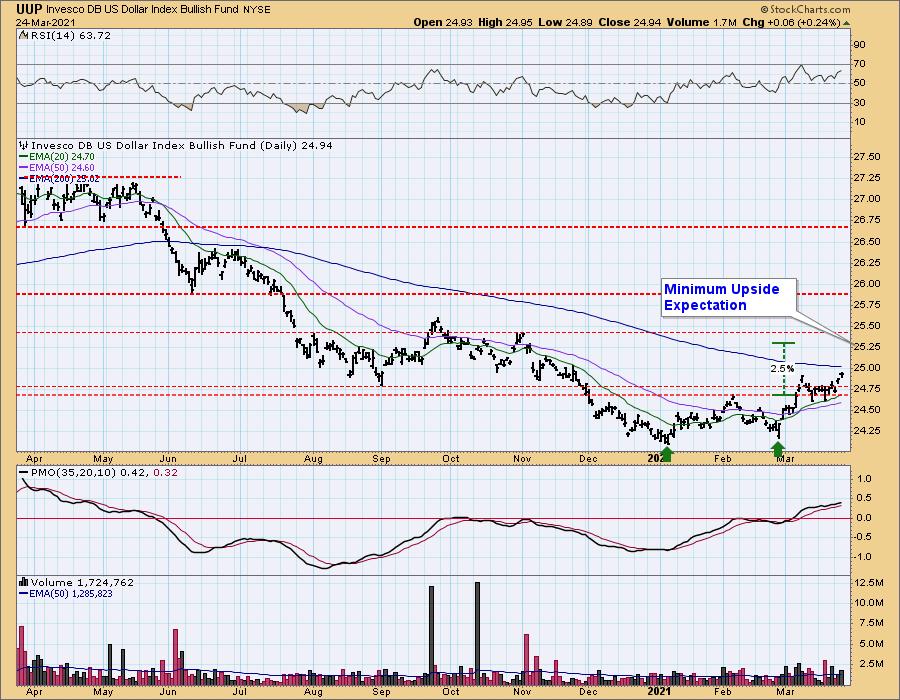900x700 pixels.
Task: Click the Sep label on price chart axis
Action: (378, 458)
